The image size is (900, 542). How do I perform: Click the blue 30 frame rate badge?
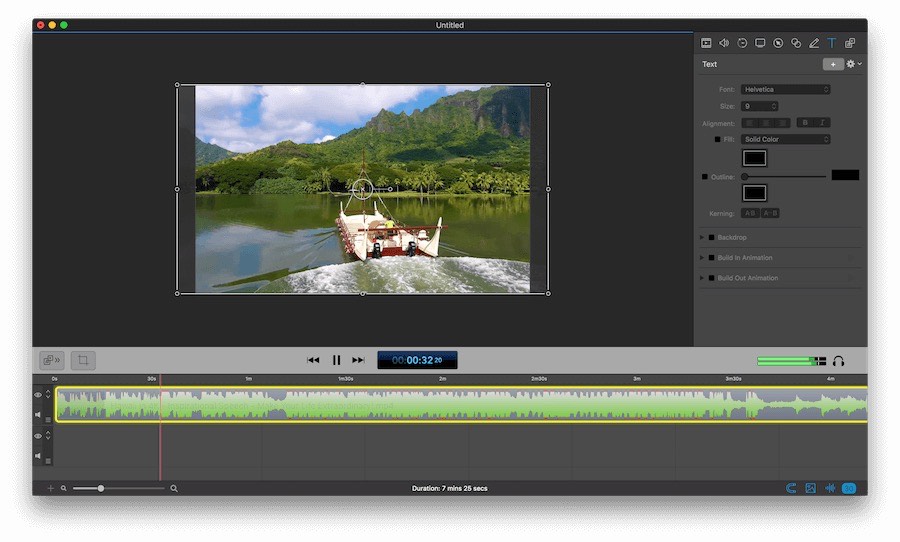[849, 488]
